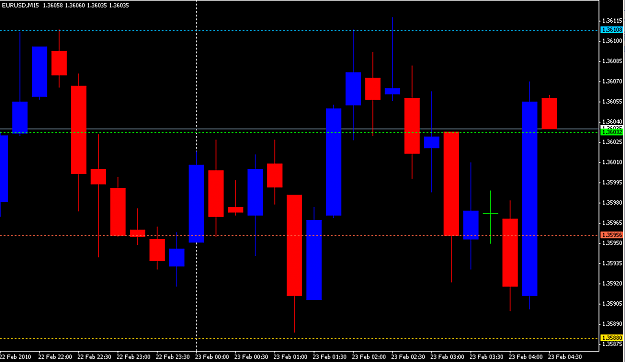Viewport: 625px width, 362px height.
Task: Click the 23 Feb 02:30 time label
Action: [409, 356]
